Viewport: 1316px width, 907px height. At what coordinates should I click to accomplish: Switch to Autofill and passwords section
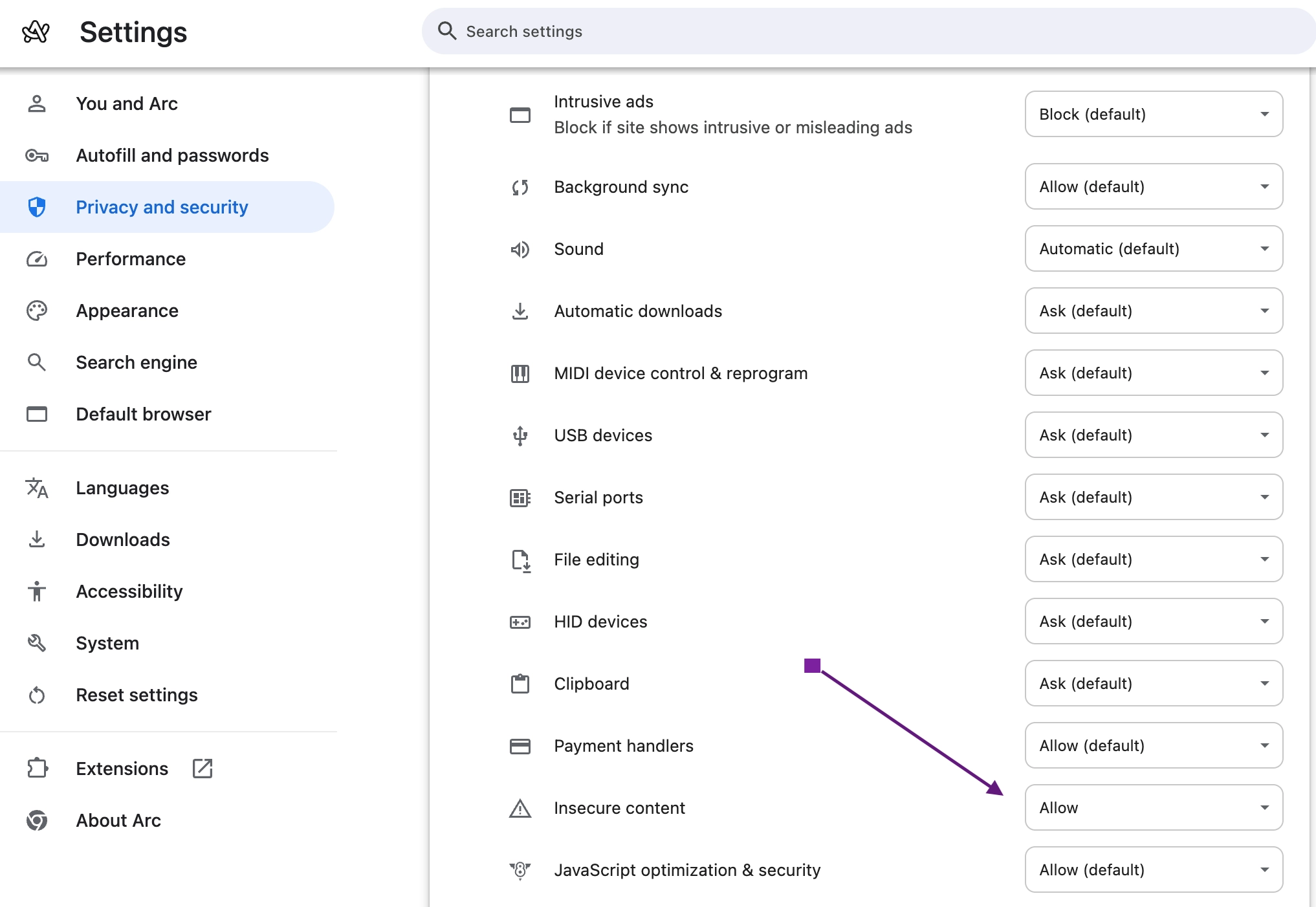click(x=172, y=155)
